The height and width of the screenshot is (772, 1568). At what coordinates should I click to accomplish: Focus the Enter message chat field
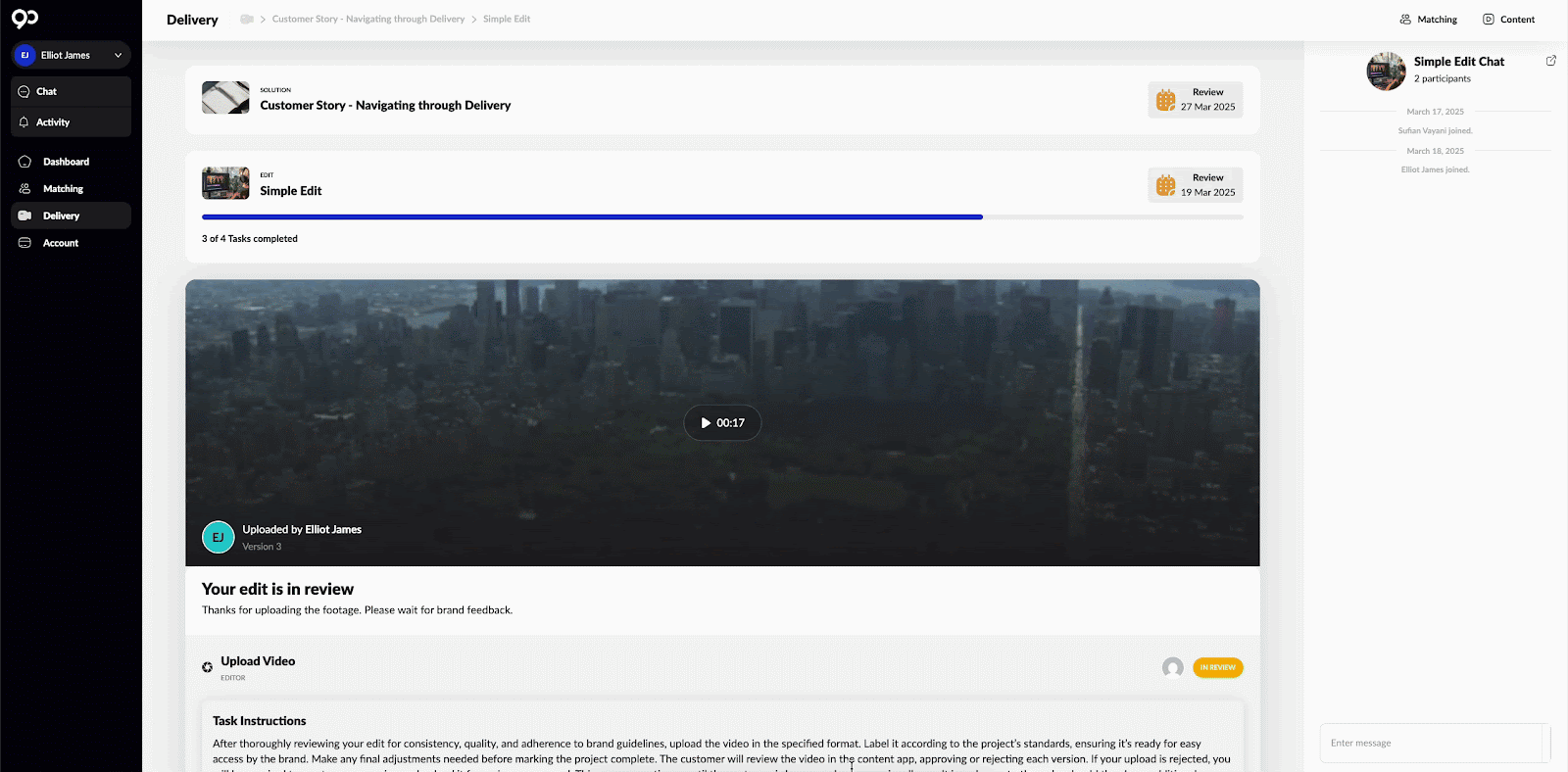1431,744
